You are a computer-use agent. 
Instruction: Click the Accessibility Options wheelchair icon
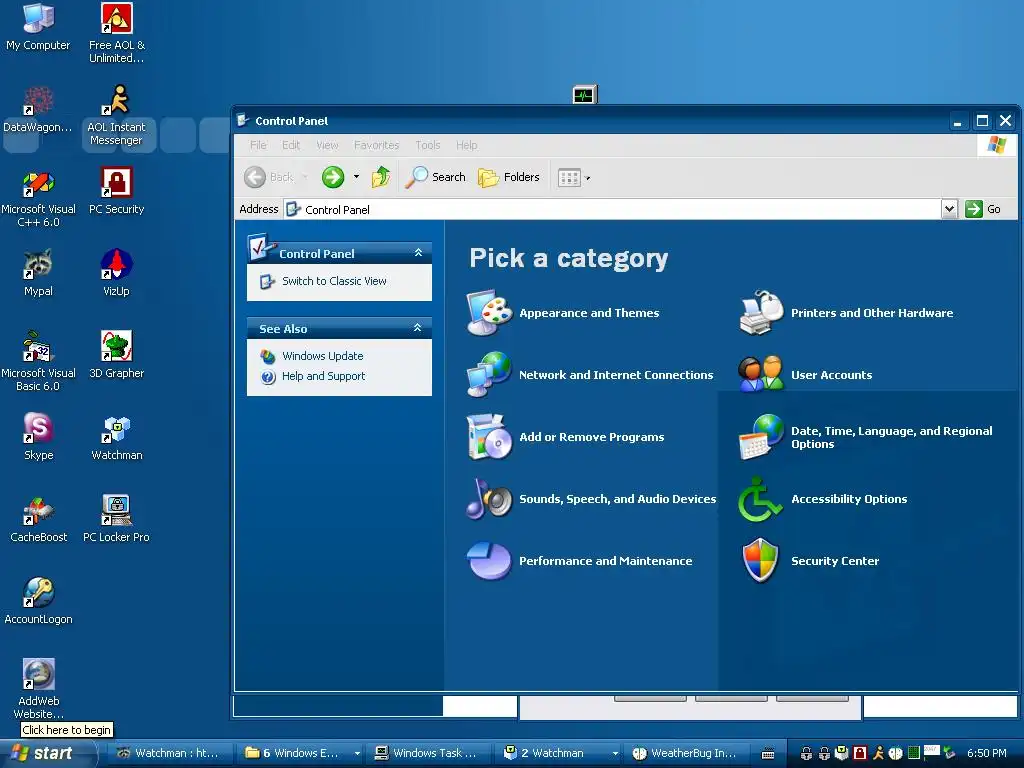(761, 498)
